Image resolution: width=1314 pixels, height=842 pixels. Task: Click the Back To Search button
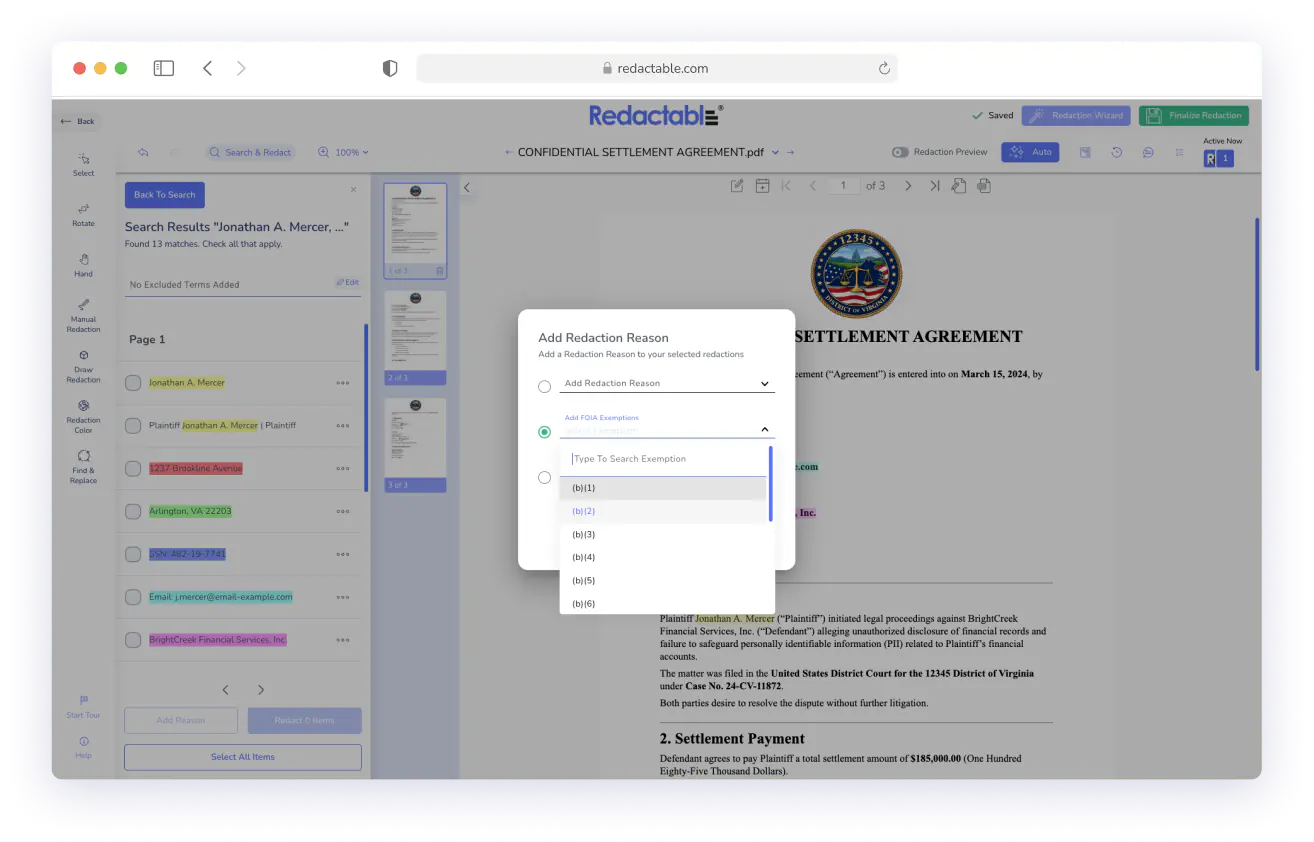coord(165,195)
